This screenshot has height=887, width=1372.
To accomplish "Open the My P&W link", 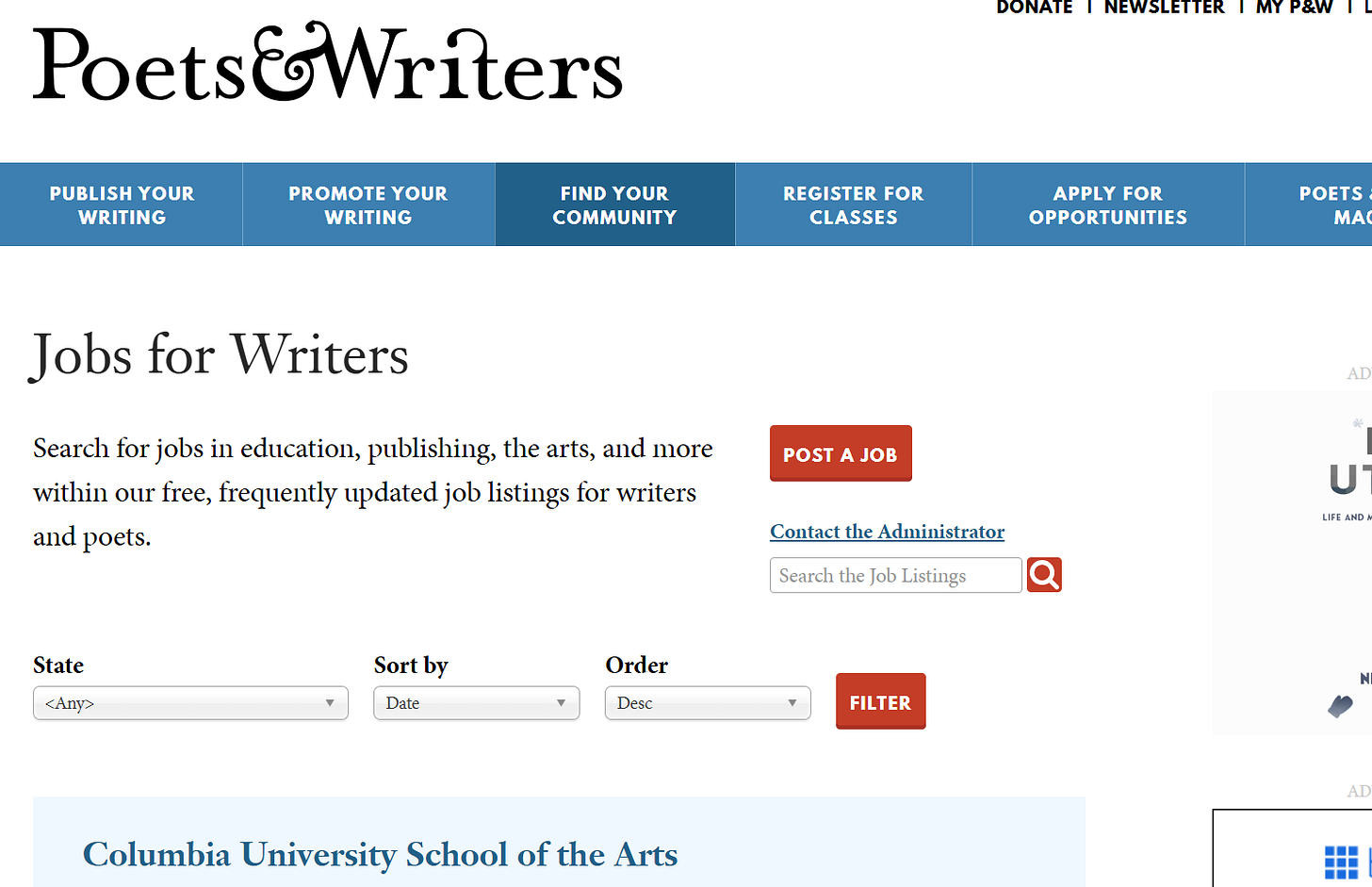I will [1294, 8].
